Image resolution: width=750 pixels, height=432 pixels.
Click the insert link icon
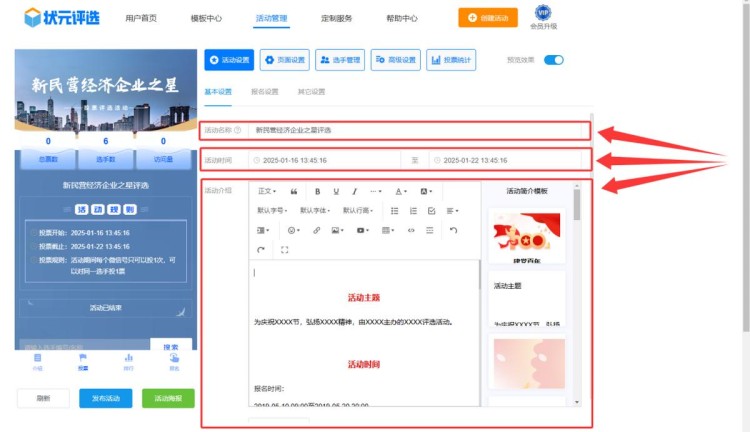point(316,230)
